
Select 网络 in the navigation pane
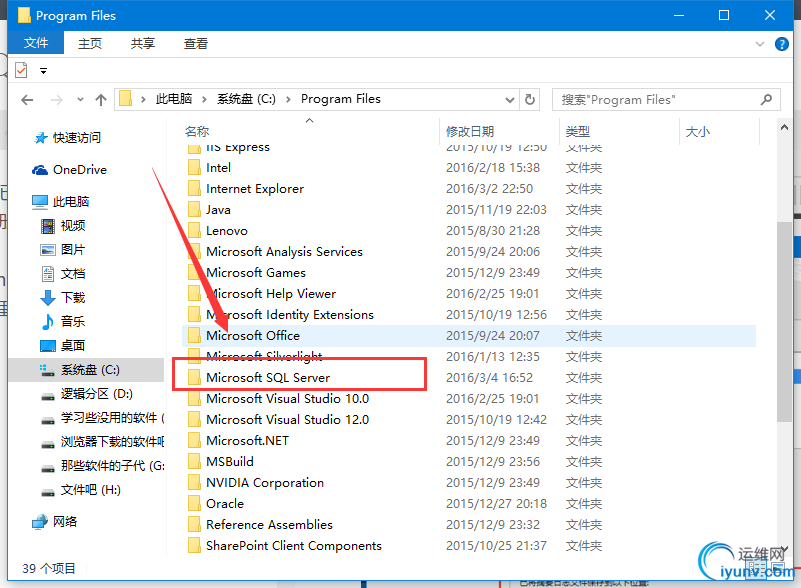tap(55, 522)
